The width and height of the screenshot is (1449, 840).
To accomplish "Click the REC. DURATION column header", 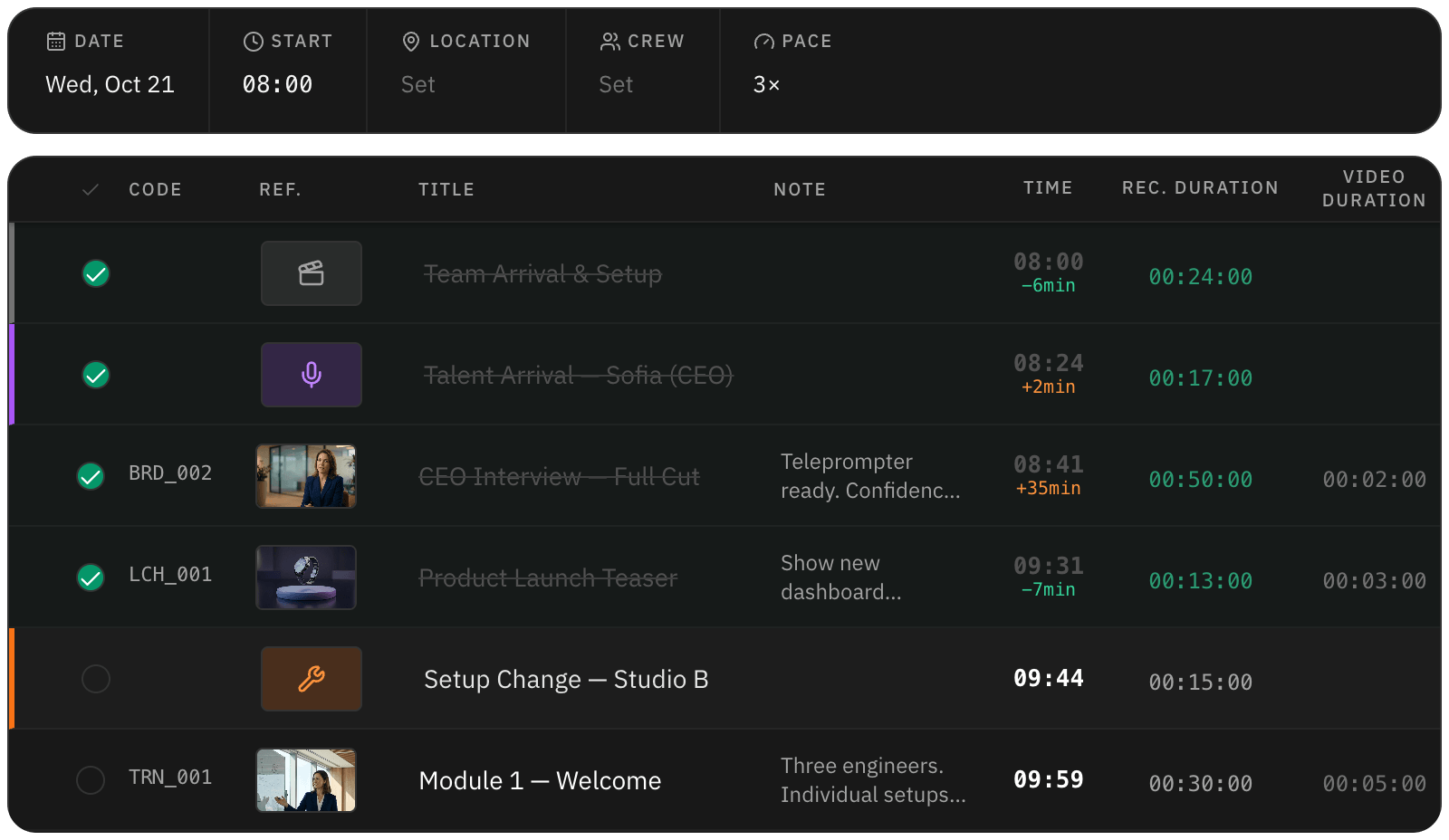I will click(1200, 187).
